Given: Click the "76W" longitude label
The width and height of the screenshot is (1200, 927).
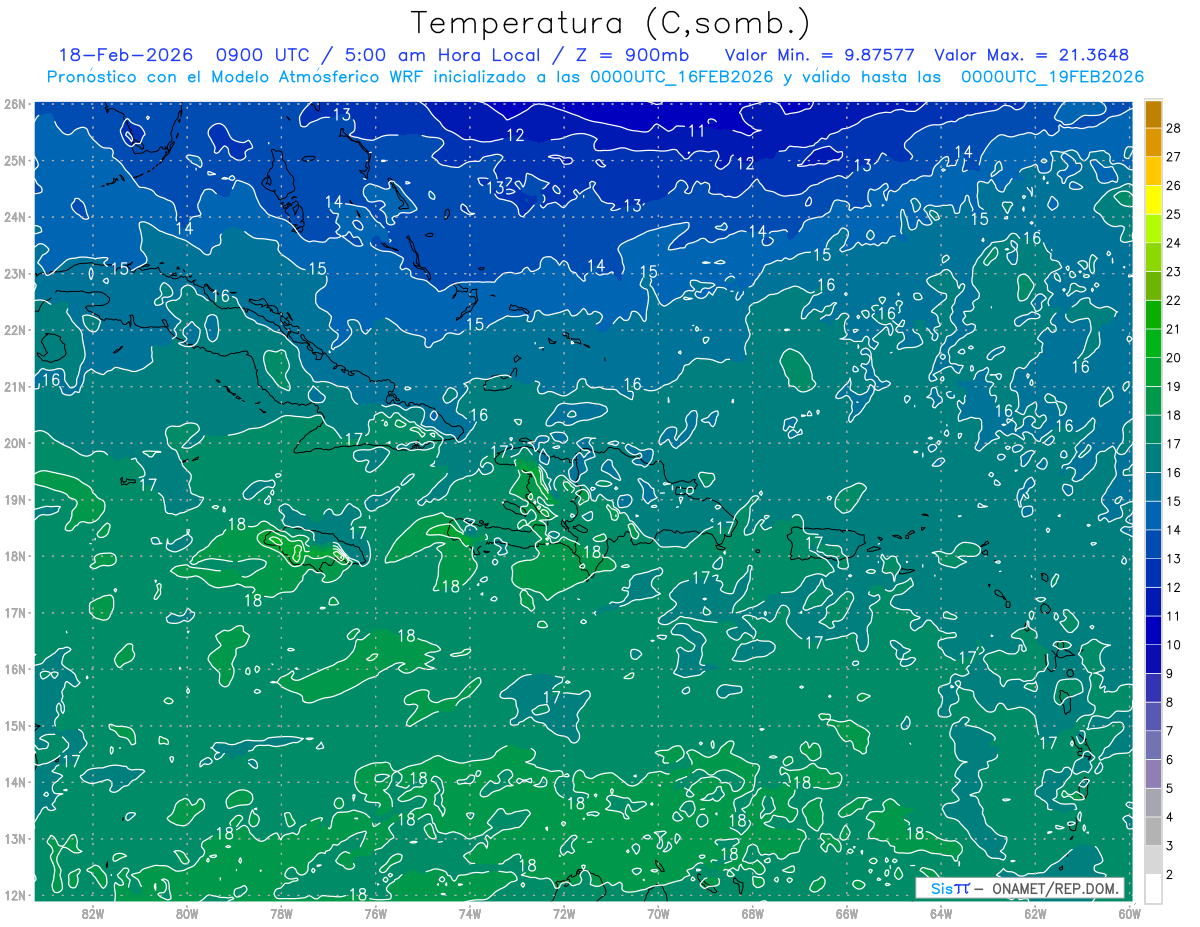Looking at the screenshot, I should (375, 912).
